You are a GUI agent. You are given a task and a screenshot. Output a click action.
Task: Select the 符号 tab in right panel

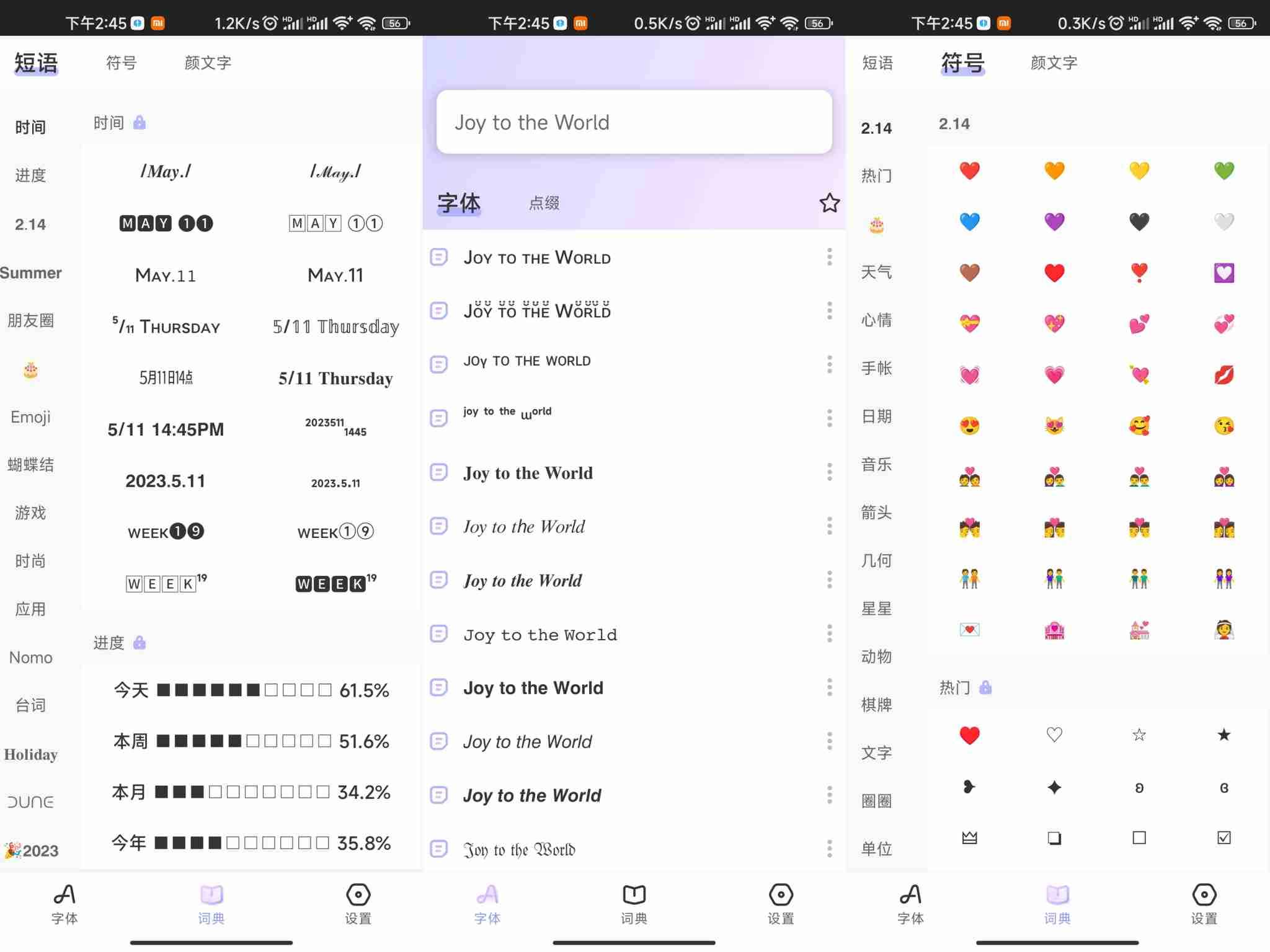point(960,62)
